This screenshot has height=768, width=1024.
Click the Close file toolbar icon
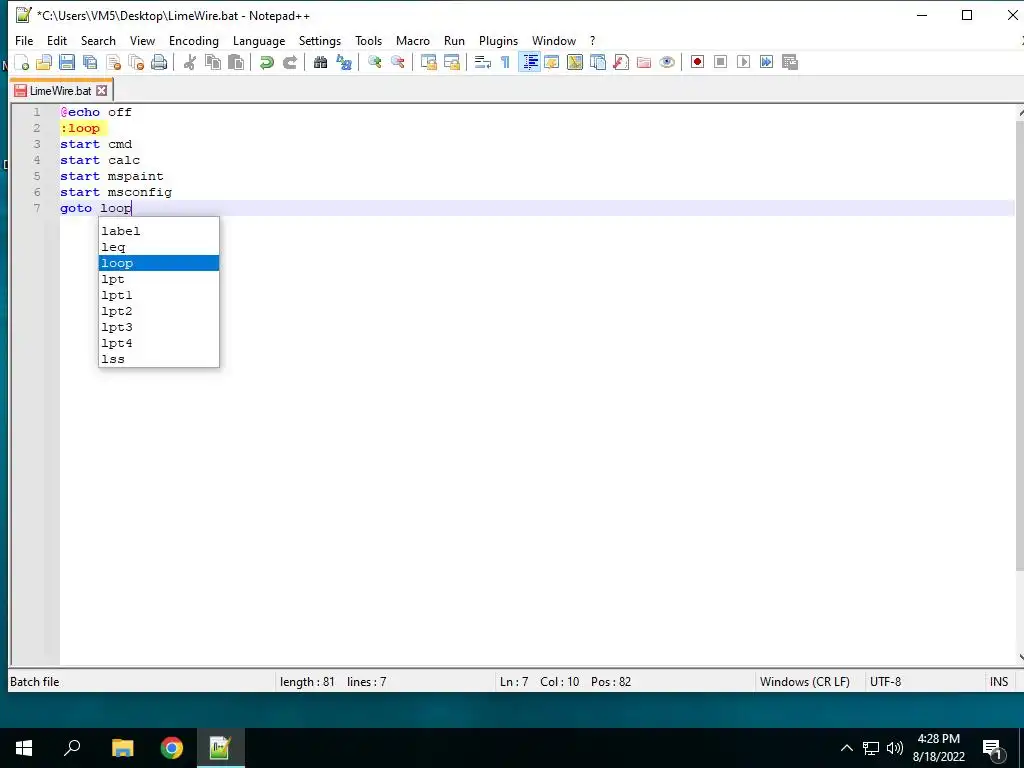pos(114,63)
